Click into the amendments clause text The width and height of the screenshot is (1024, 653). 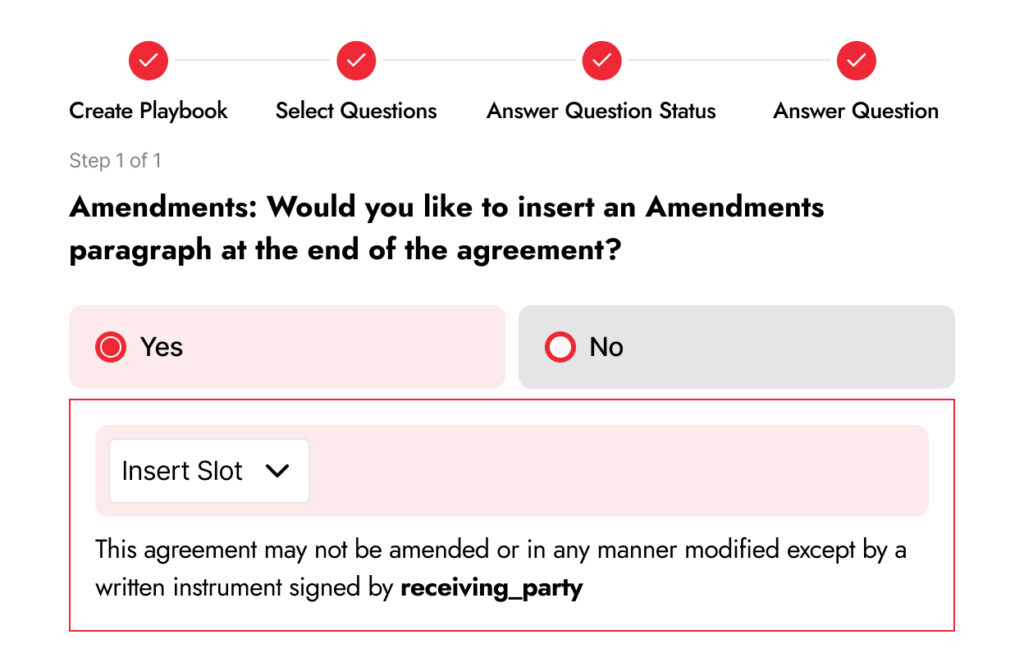point(500,550)
